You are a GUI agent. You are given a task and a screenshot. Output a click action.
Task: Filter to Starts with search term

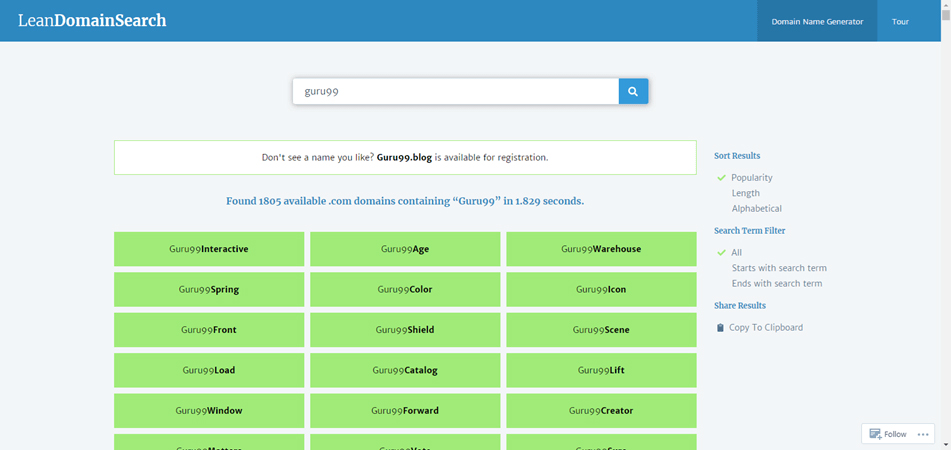click(x=779, y=268)
